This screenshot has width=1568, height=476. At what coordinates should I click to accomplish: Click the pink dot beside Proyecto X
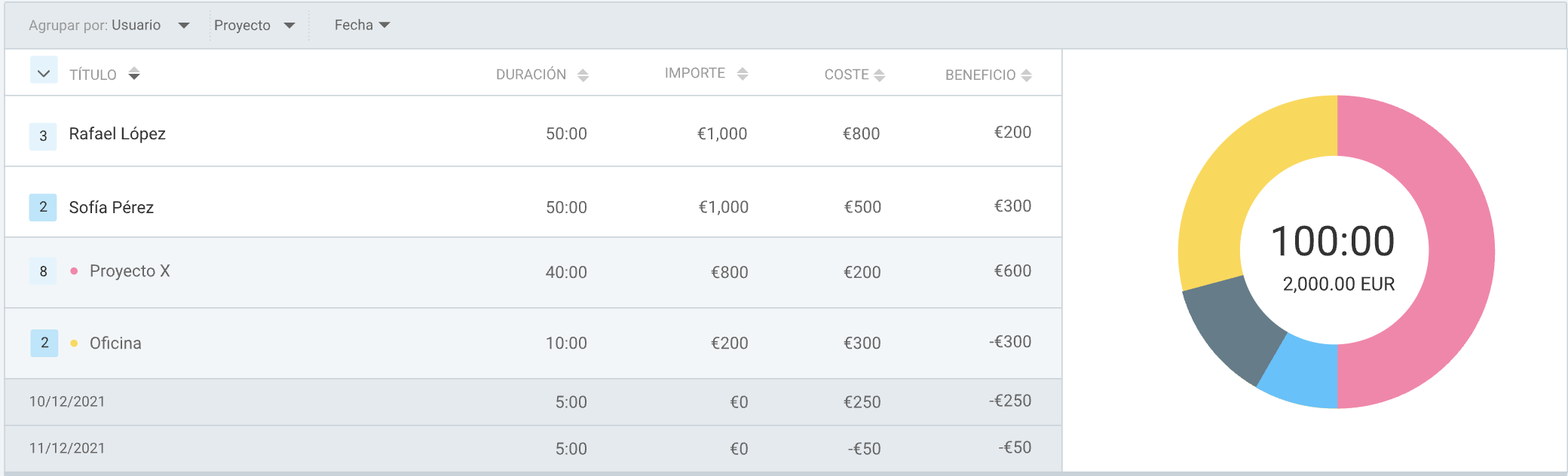74,271
